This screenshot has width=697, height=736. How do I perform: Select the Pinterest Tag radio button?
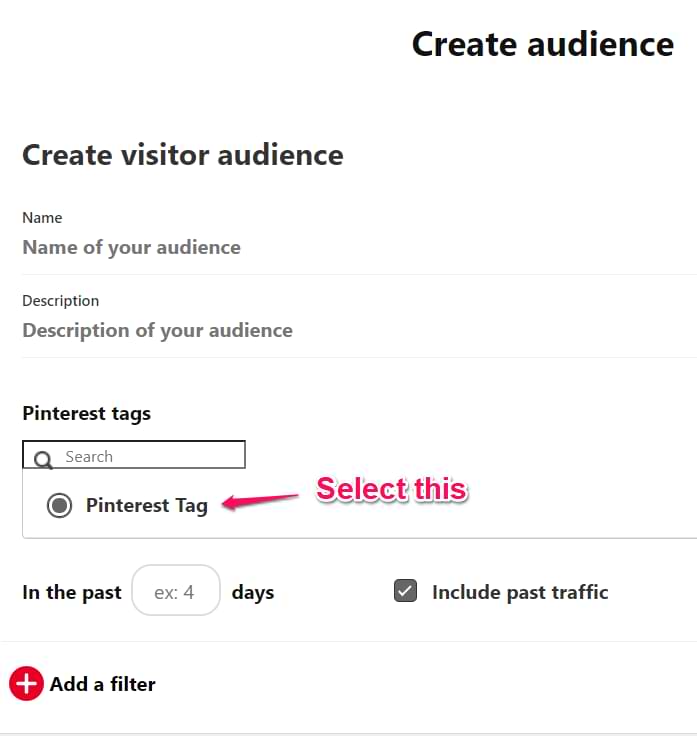pos(60,506)
